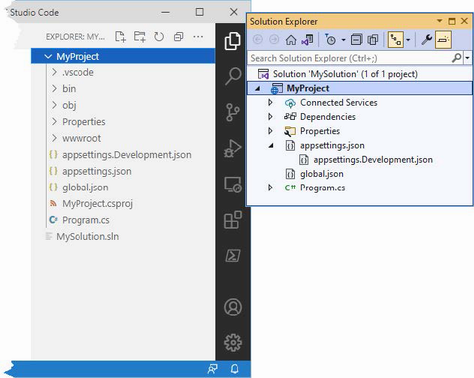Open global.json in VS Code Explorer

(x=85, y=187)
